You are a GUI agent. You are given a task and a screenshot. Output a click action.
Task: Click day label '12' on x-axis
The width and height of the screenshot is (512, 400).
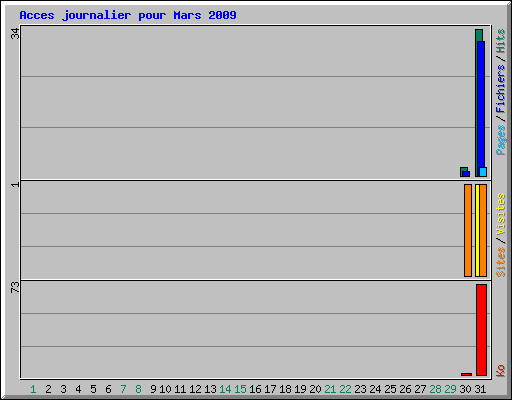coord(195,389)
